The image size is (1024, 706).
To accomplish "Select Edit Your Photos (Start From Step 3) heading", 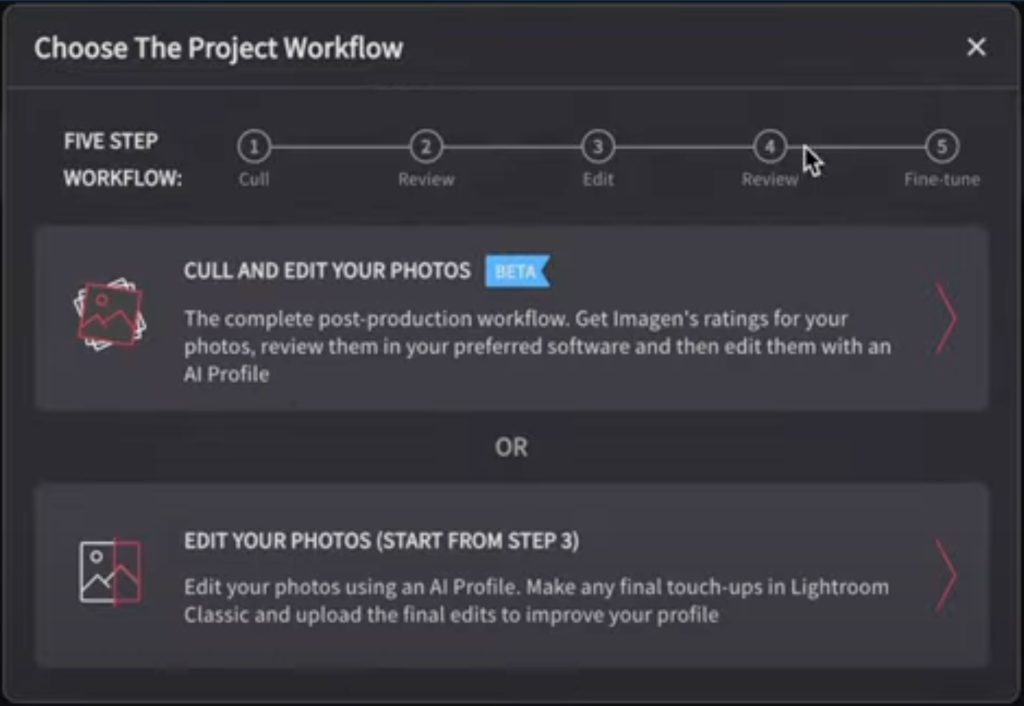I will click(x=381, y=541).
